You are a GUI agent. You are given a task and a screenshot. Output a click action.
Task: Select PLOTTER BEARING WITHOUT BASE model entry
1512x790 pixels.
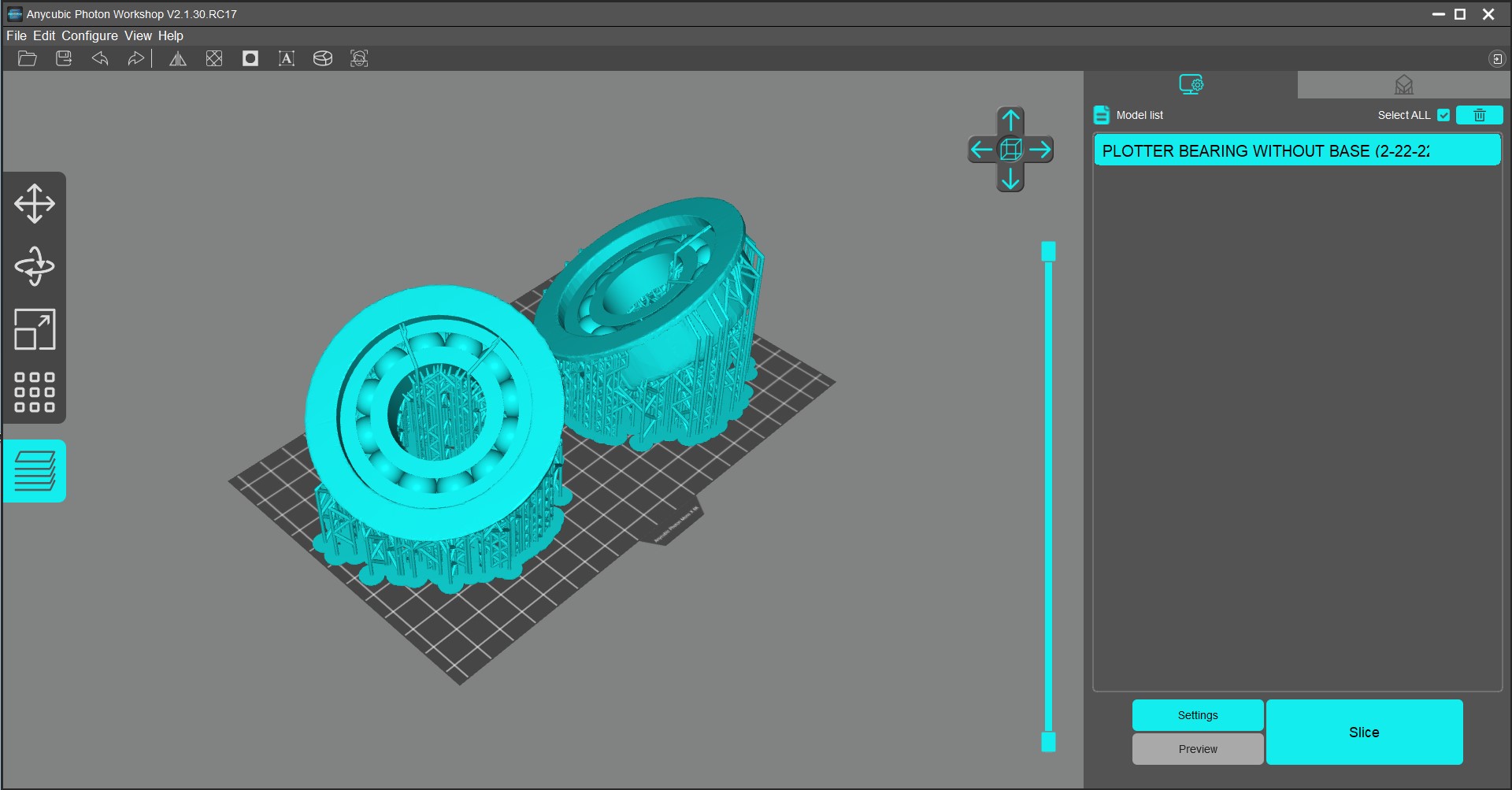coord(1297,150)
